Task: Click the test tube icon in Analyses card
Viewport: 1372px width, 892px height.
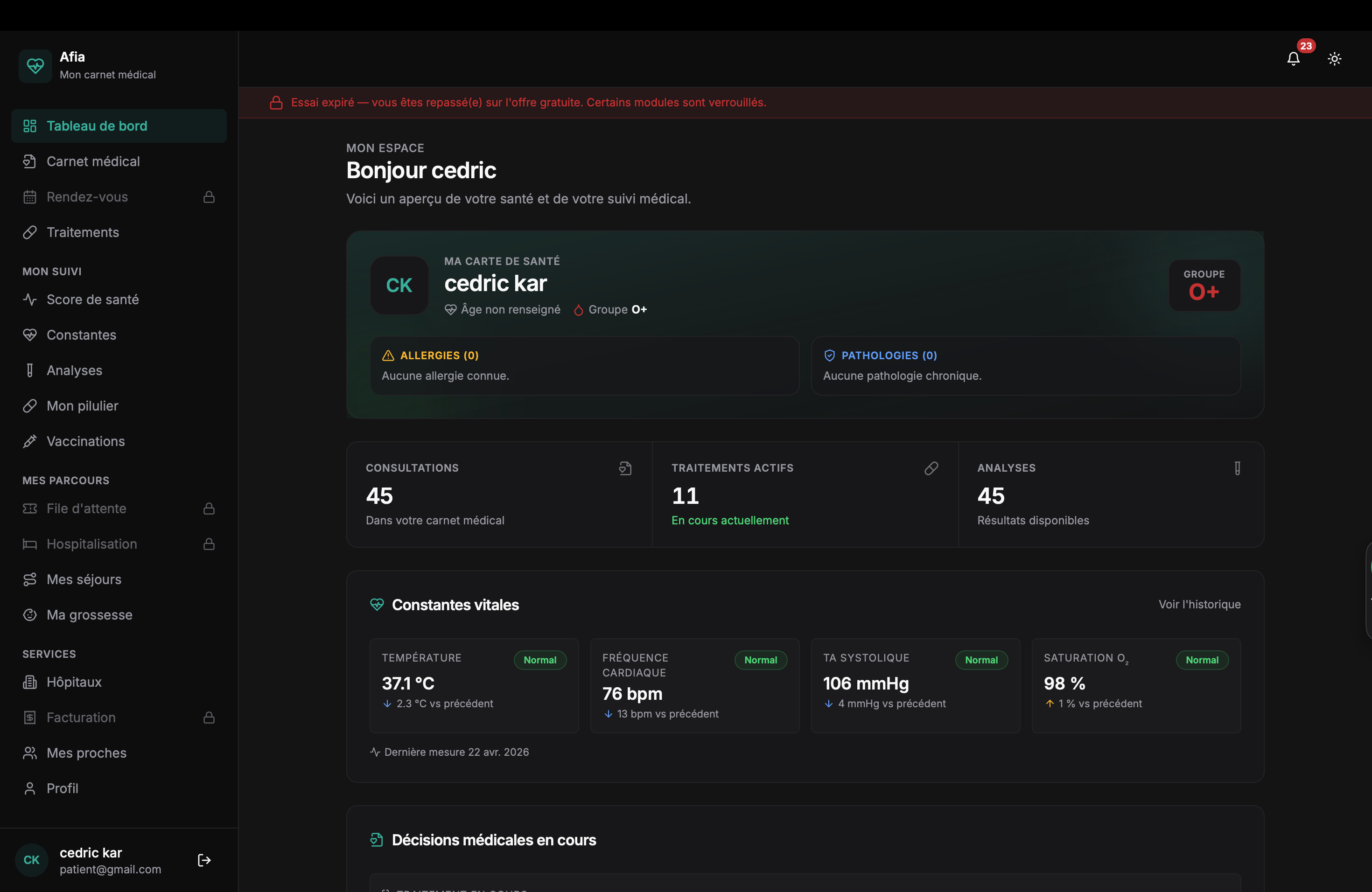Action: pos(1237,468)
